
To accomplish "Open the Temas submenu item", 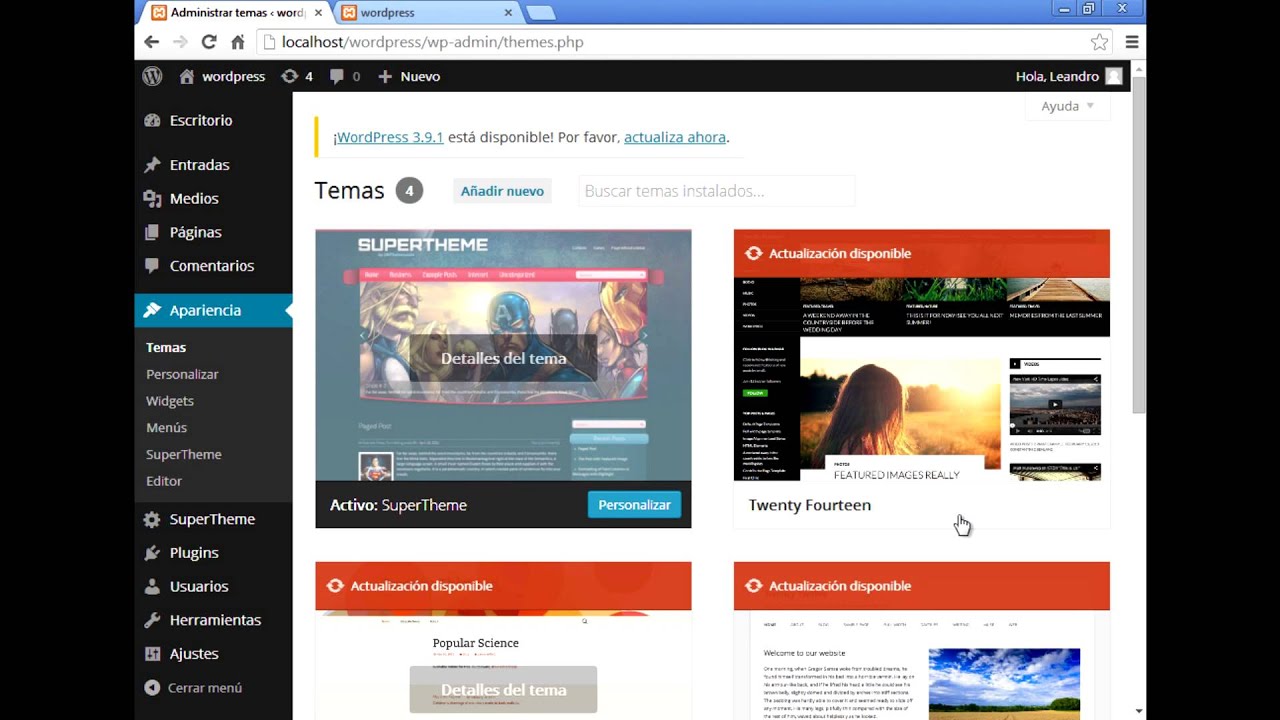I will pos(166,348).
